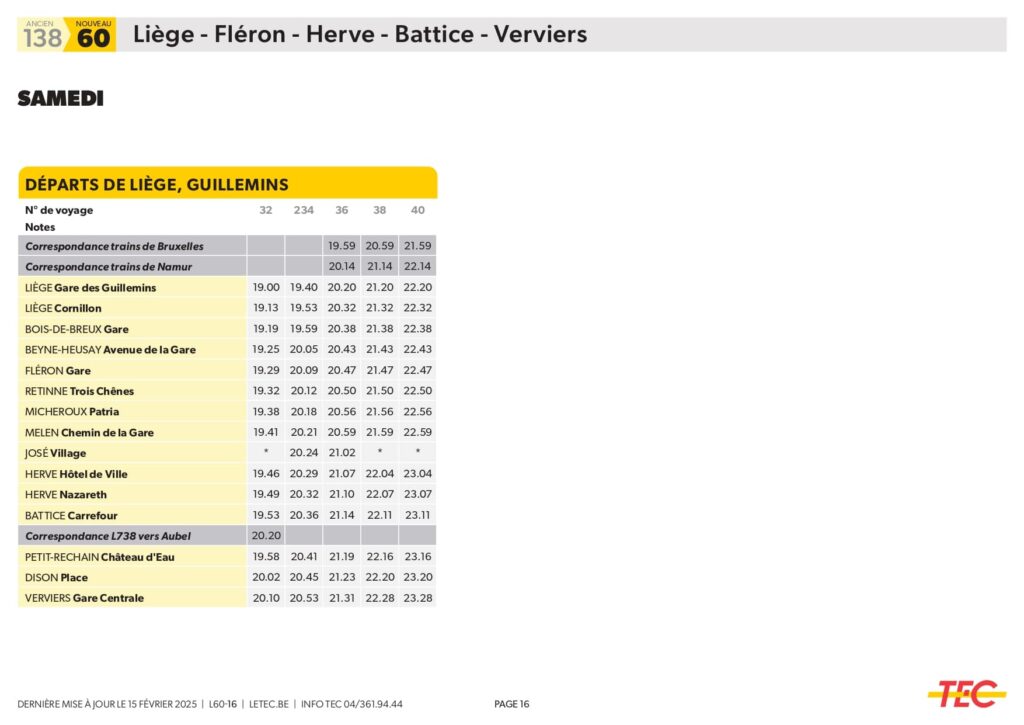Click the grey ANCIEN 138 line badge
Viewport: 1024px width, 725px height.
pos(42,35)
